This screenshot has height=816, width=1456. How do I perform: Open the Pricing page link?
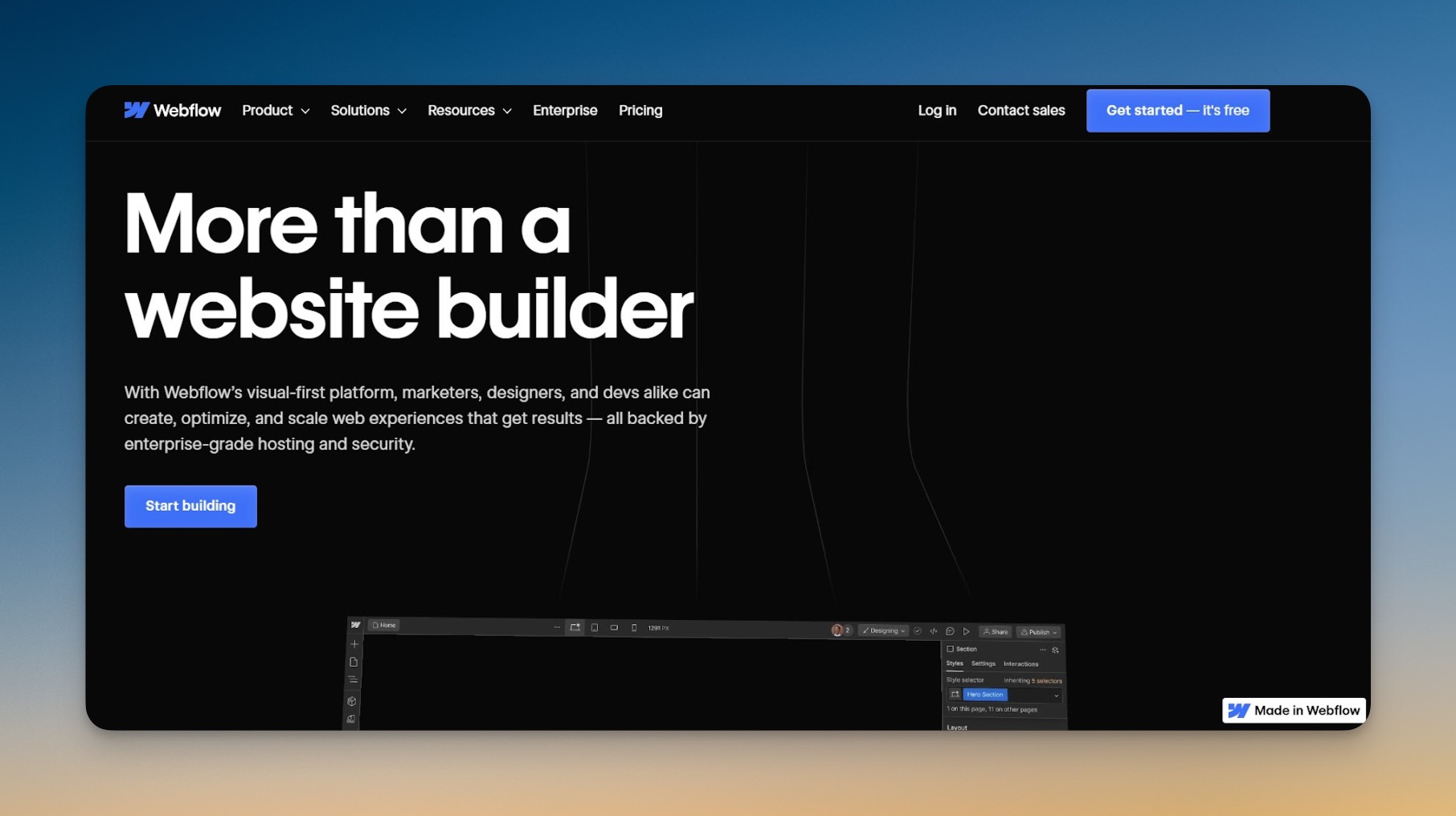640,110
